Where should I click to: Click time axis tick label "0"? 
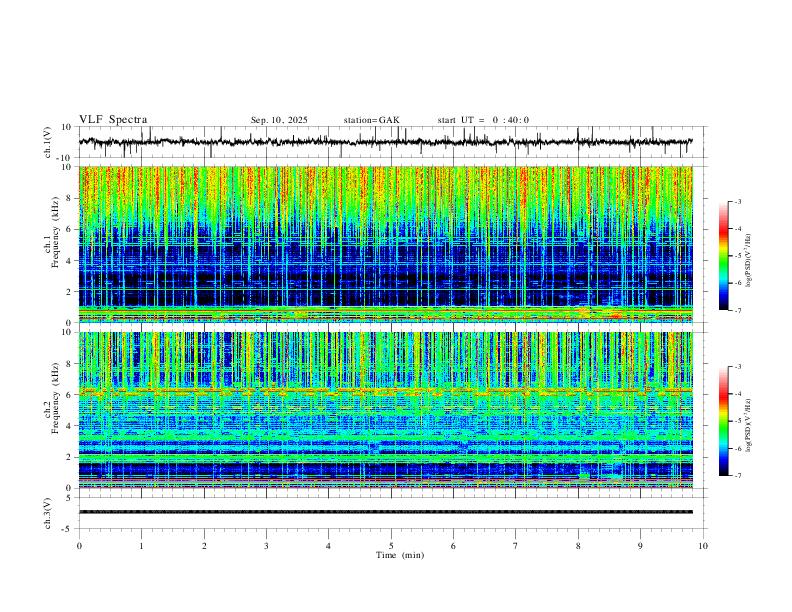tap(79, 546)
